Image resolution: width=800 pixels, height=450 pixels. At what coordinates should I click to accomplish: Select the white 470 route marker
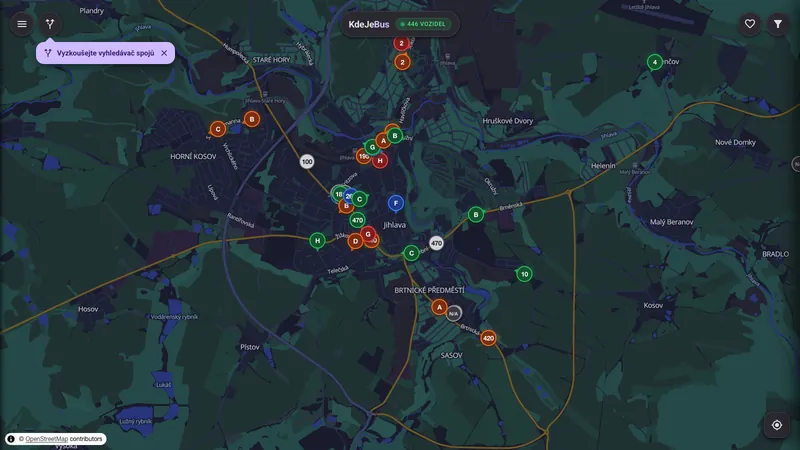(x=436, y=243)
